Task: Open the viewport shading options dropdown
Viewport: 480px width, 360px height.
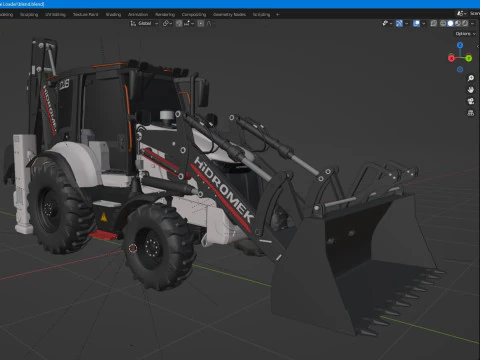Action: 472,23
